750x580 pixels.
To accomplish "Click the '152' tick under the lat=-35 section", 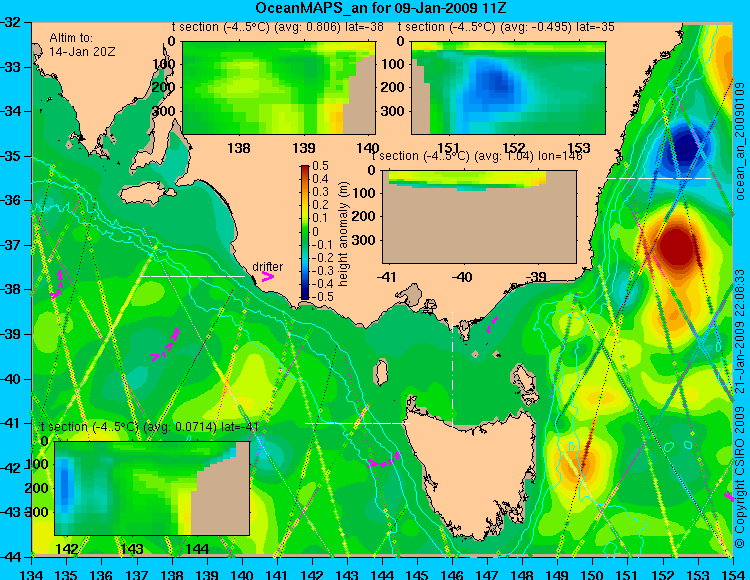I will coord(513,148).
